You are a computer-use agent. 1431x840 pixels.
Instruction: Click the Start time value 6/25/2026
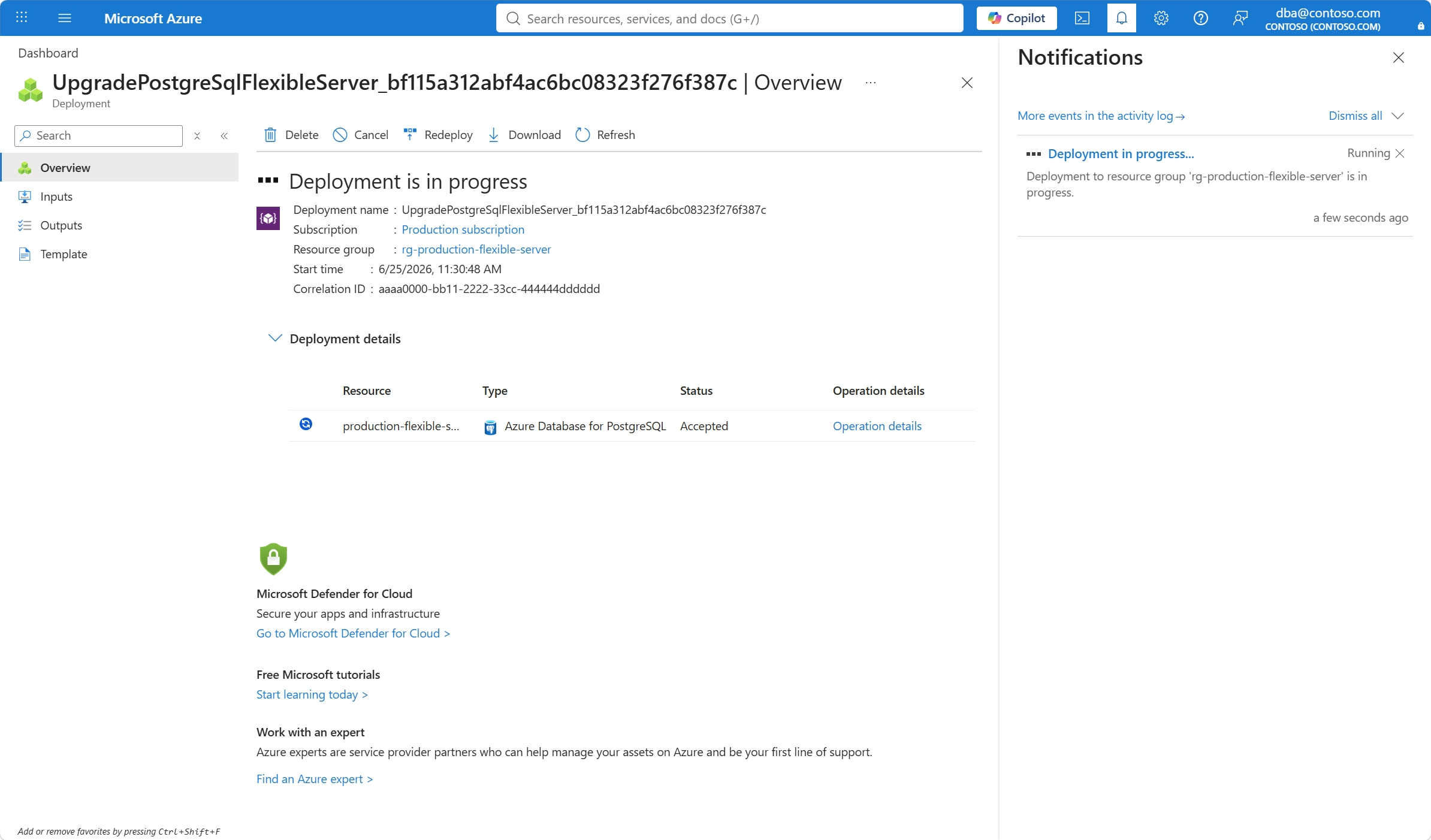click(440, 269)
